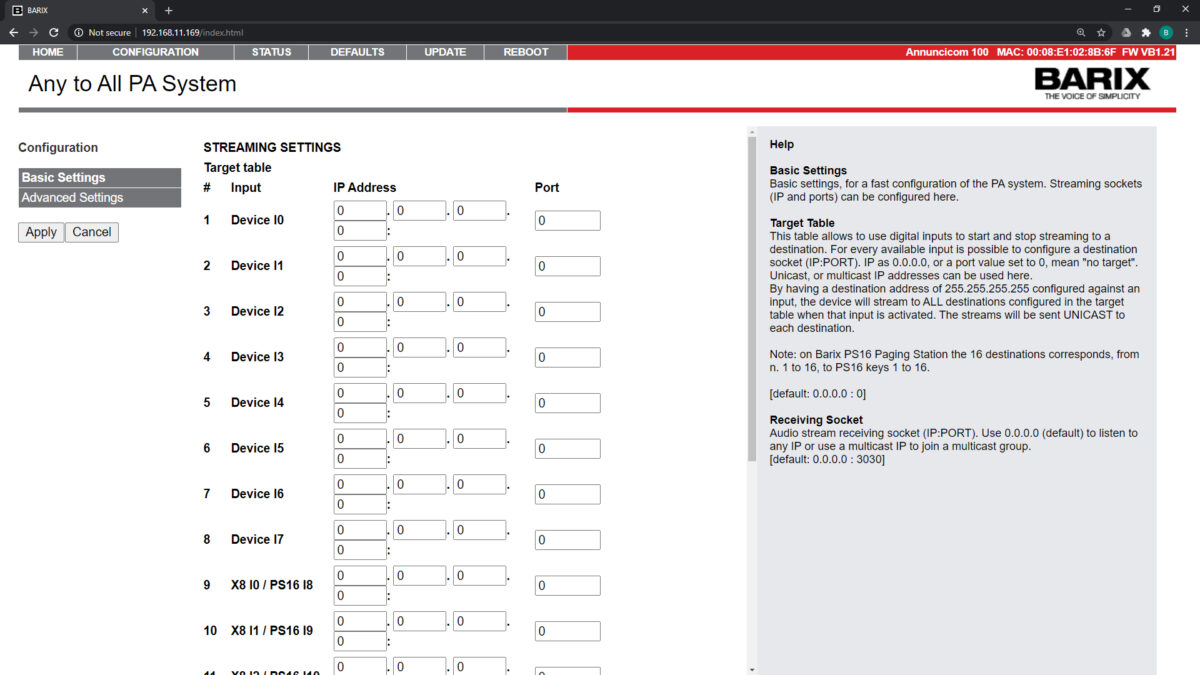Click the site info icon beside Not secure
This screenshot has height=675, width=1200.
click(x=78, y=33)
